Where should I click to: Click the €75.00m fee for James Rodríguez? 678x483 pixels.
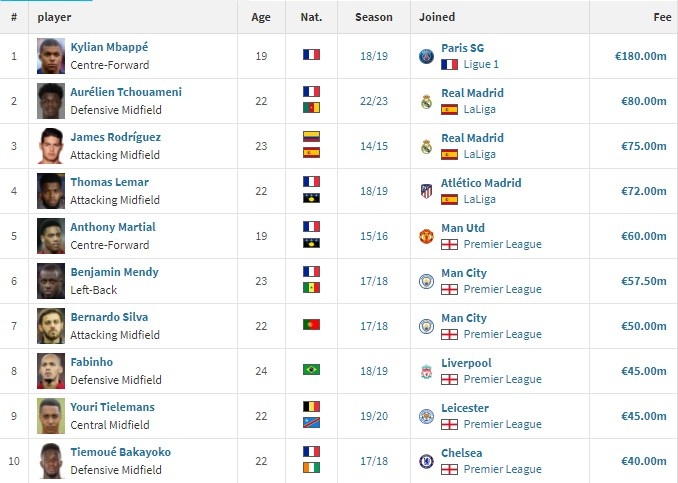click(643, 146)
